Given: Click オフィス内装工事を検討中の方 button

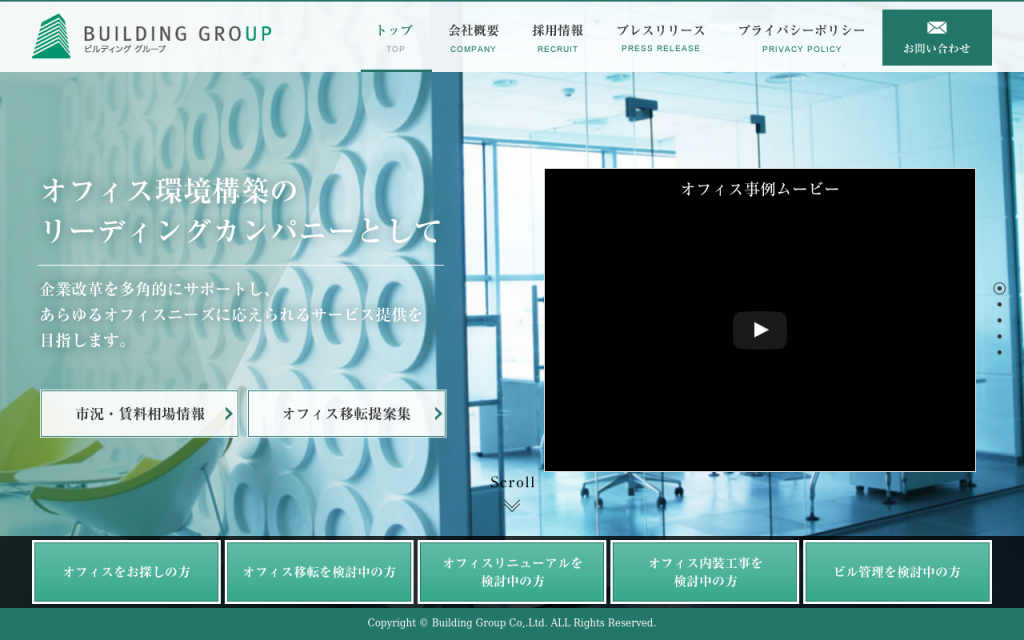Looking at the screenshot, I should point(705,572).
